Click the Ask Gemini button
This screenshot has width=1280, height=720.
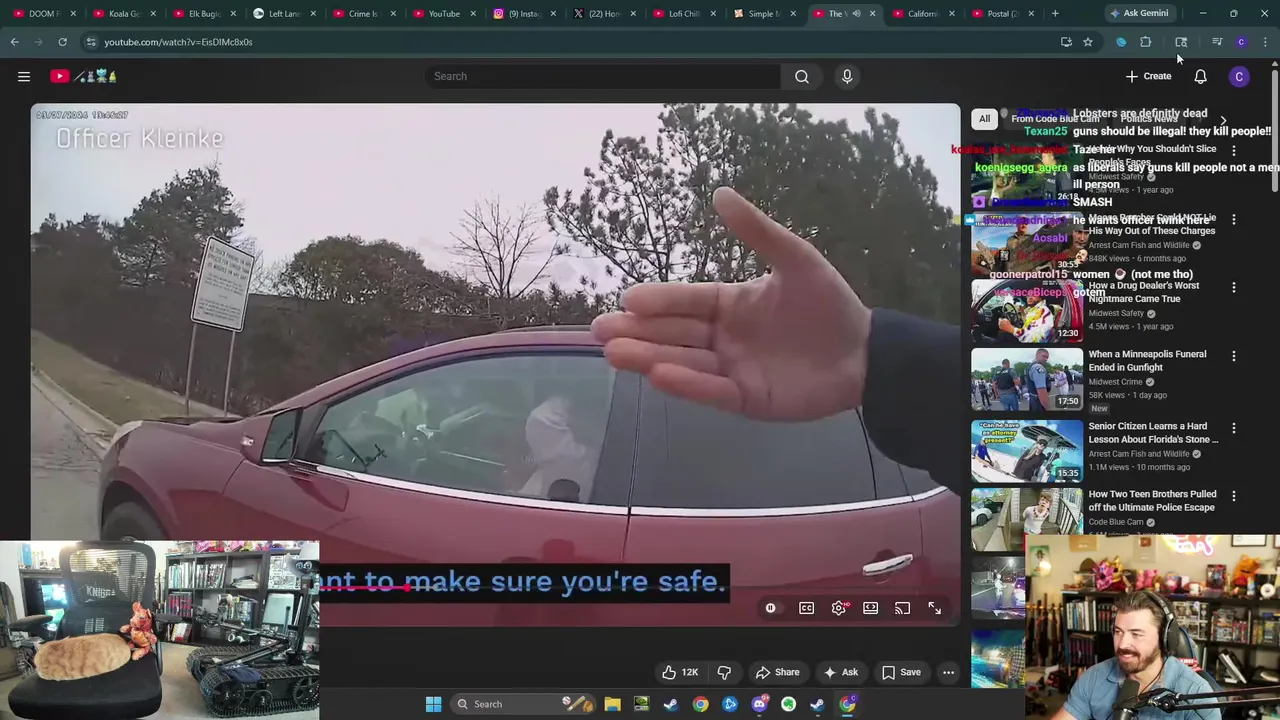(x=1139, y=13)
